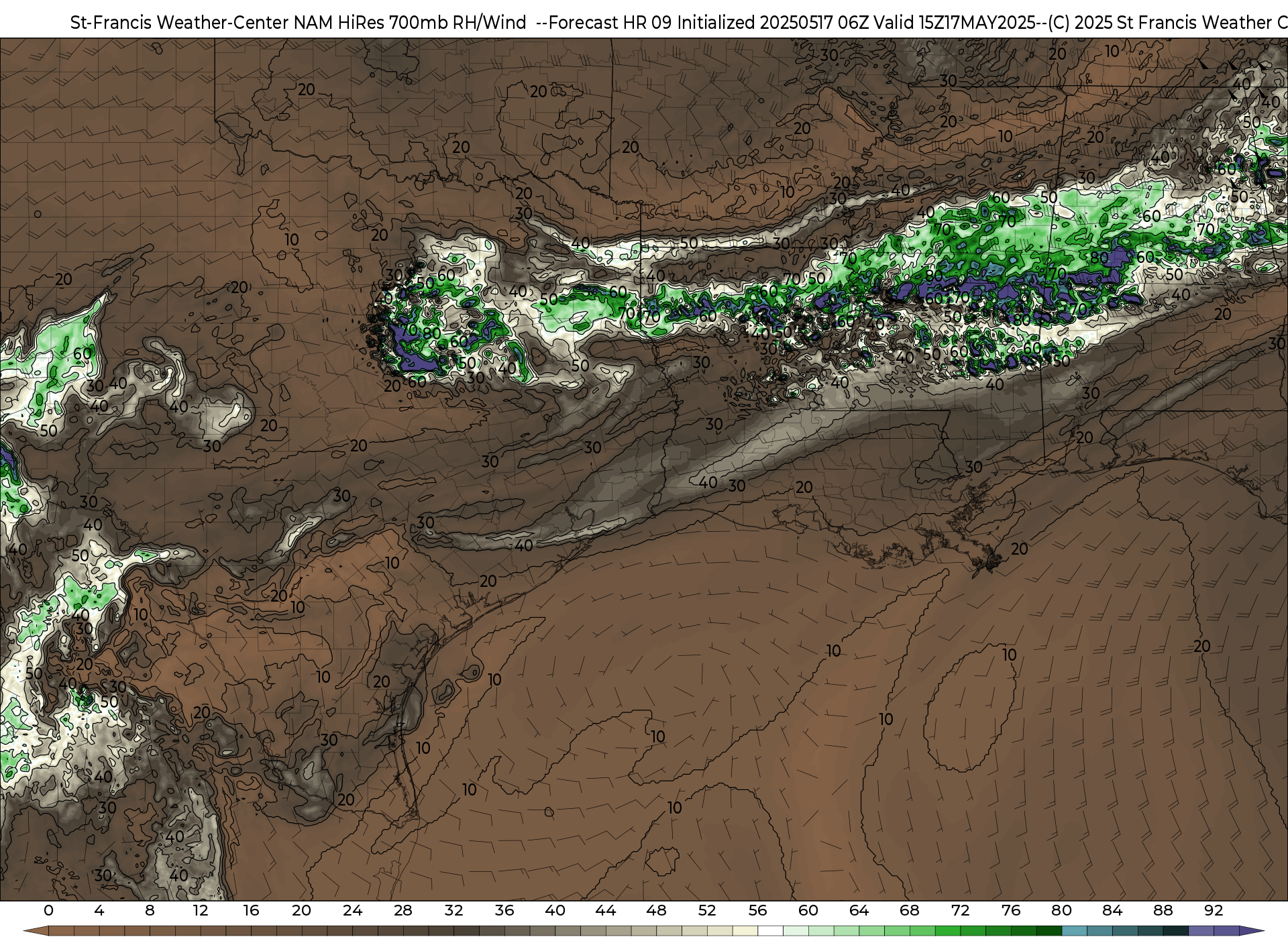Click the colorbar tick label 56
The height and width of the screenshot is (939, 1288).
click(757, 911)
